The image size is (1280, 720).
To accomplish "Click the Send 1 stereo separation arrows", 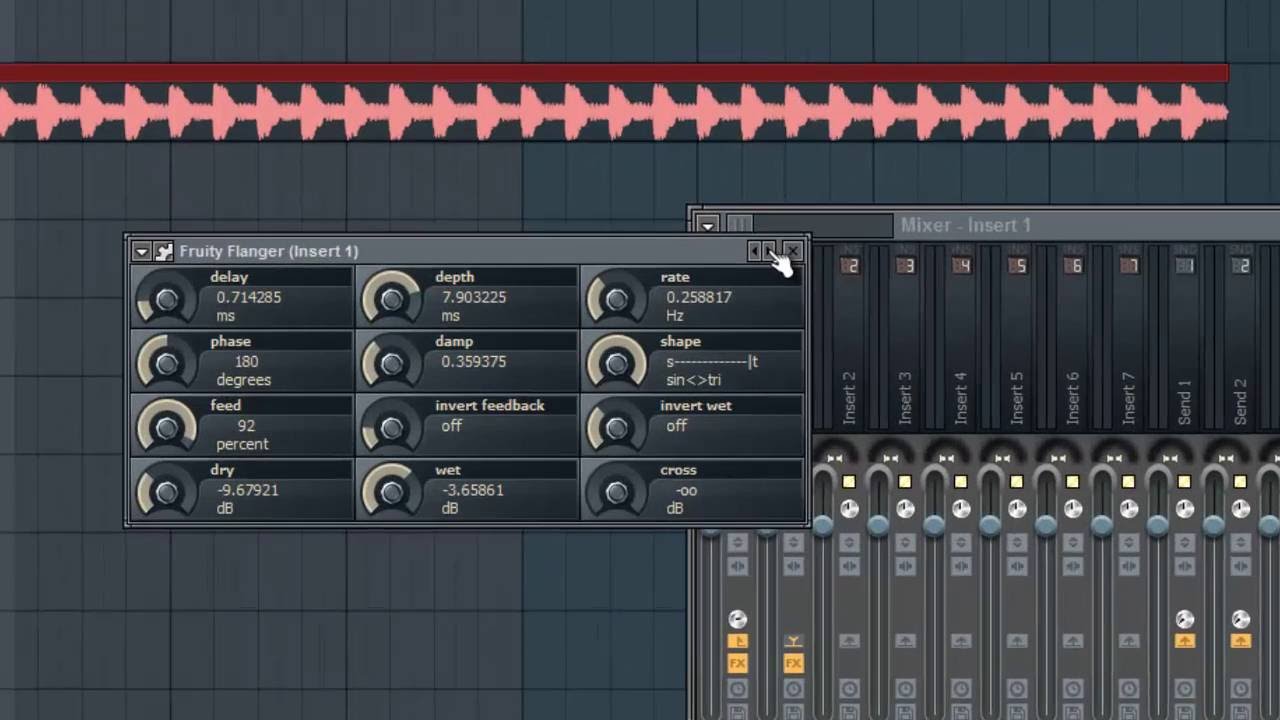I will pos(1170,458).
